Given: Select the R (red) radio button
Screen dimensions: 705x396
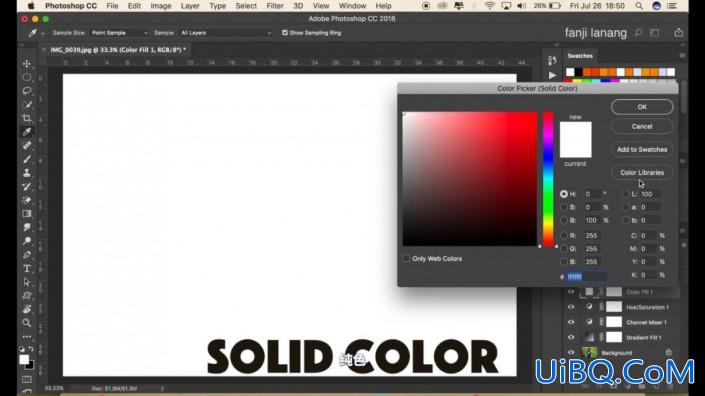Looking at the screenshot, I should pyautogui.click(x=564, y=236).
